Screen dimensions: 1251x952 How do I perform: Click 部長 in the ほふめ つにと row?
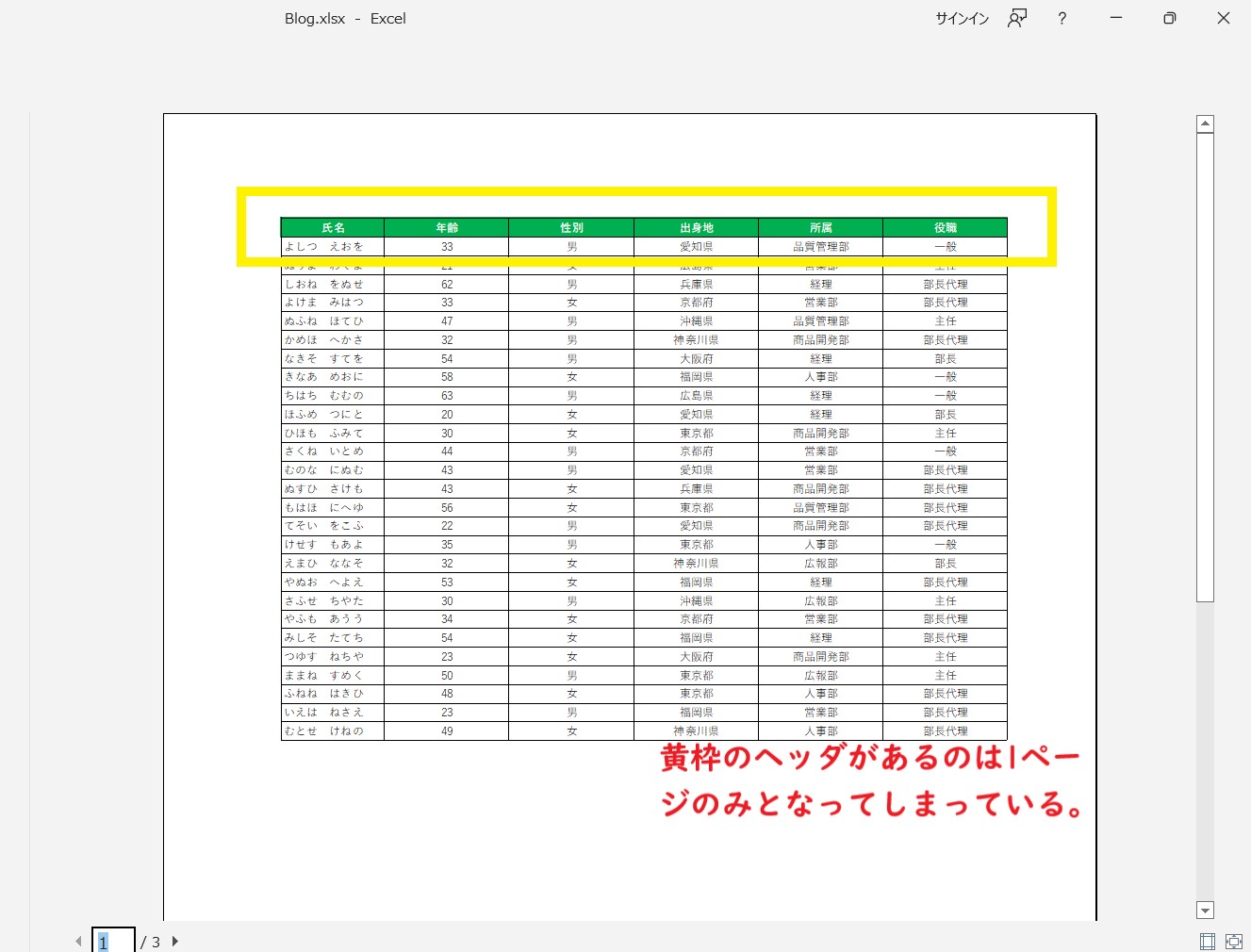(946, 415)
